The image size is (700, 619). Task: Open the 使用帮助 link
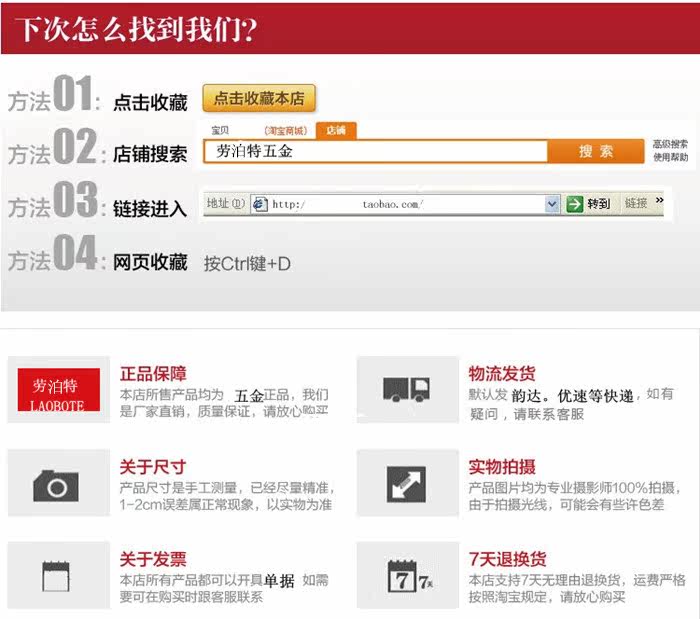pyautogui.click(x=670, y=157)
